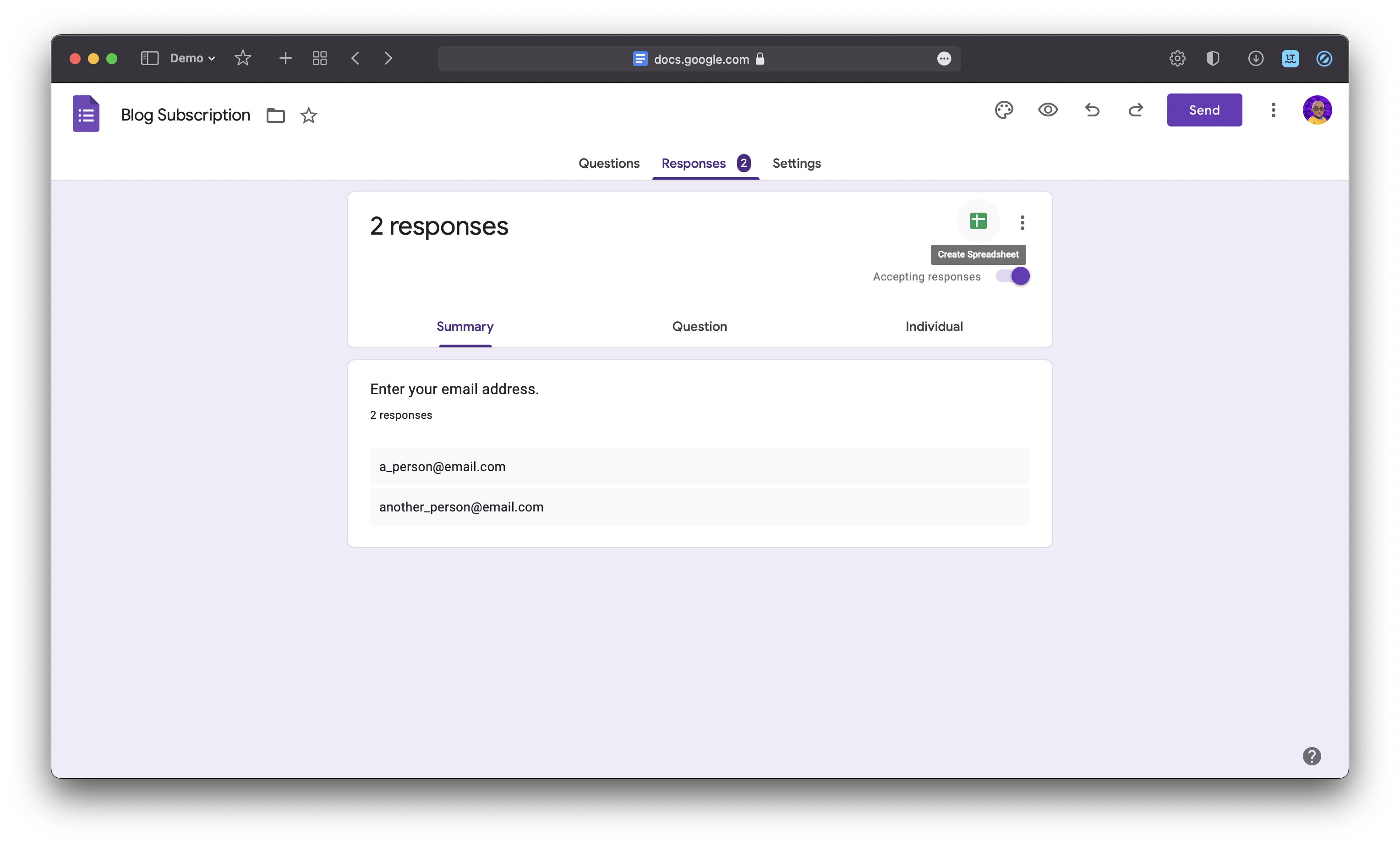This screenshot has width=1400, height=846.
Task: Click the user account avatar
Action: [1317, 110]
